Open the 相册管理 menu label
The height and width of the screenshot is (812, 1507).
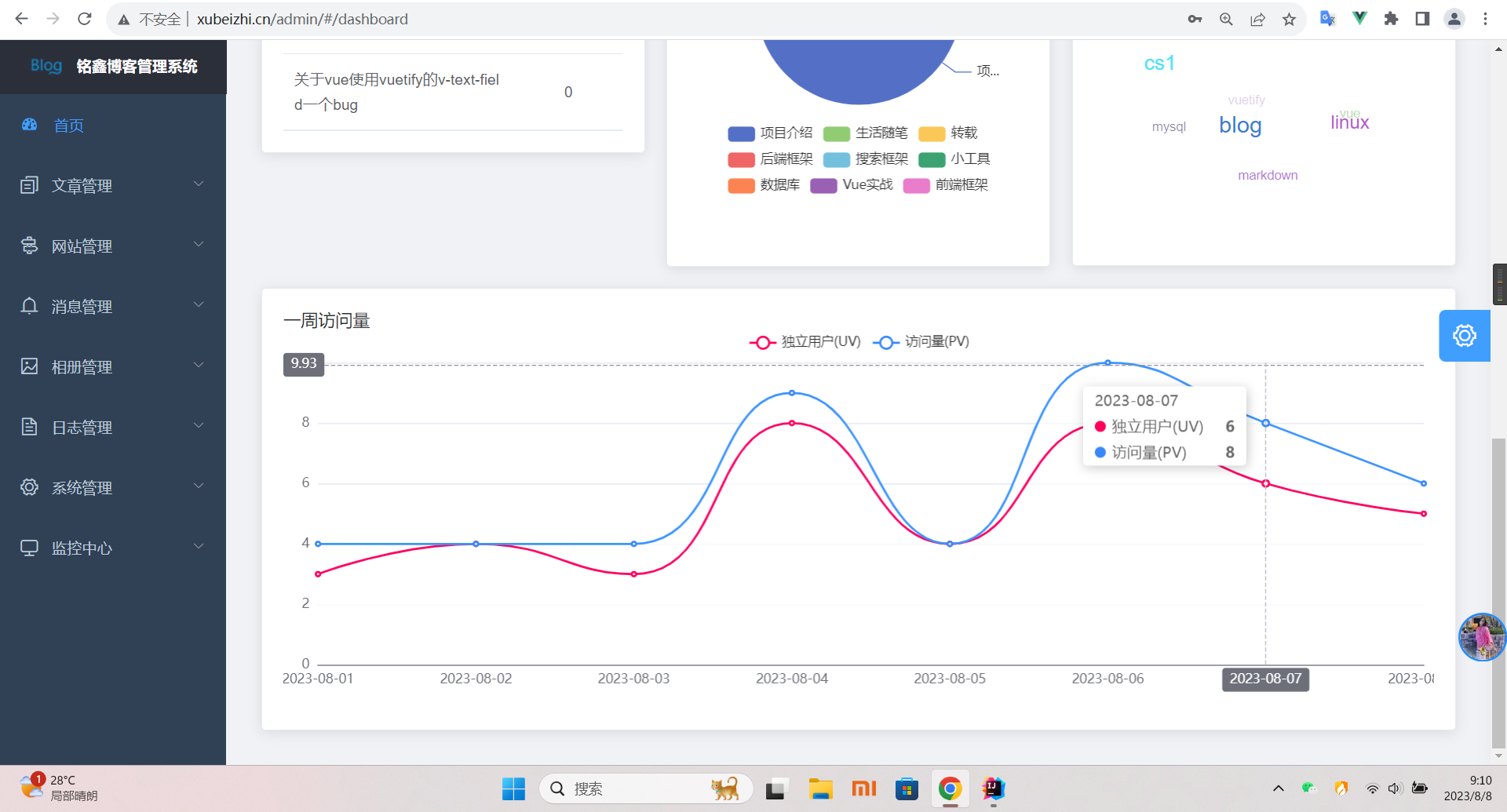coord(82,367)
